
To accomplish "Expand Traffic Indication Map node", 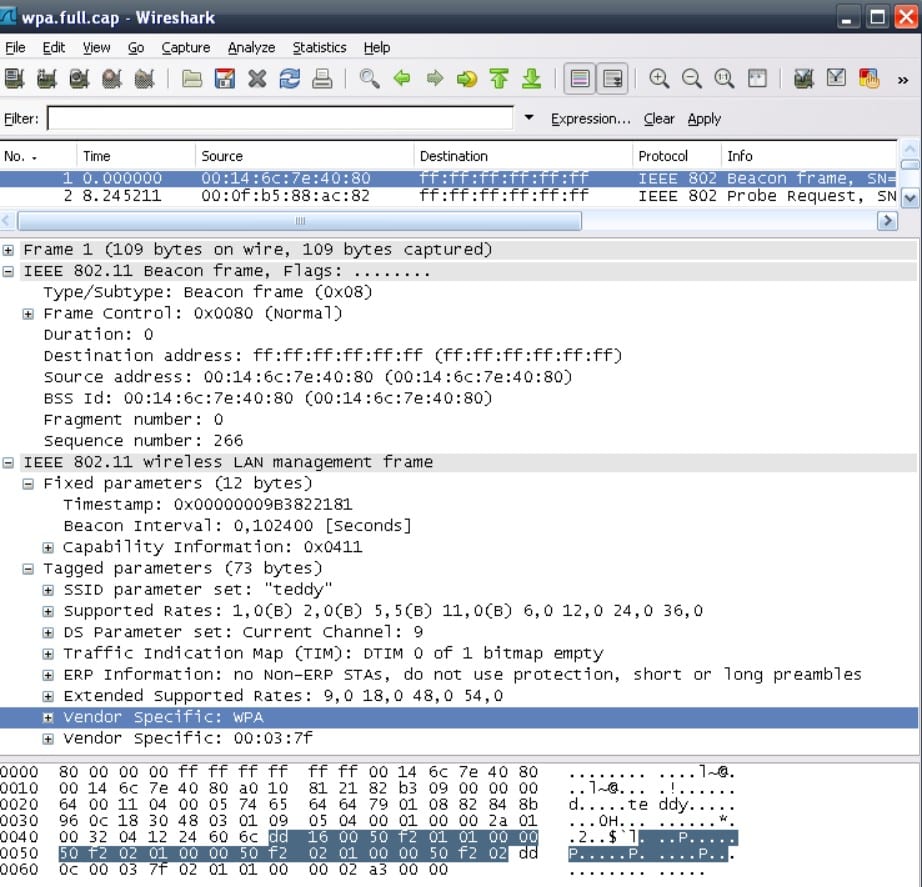I will click(48, 653).
